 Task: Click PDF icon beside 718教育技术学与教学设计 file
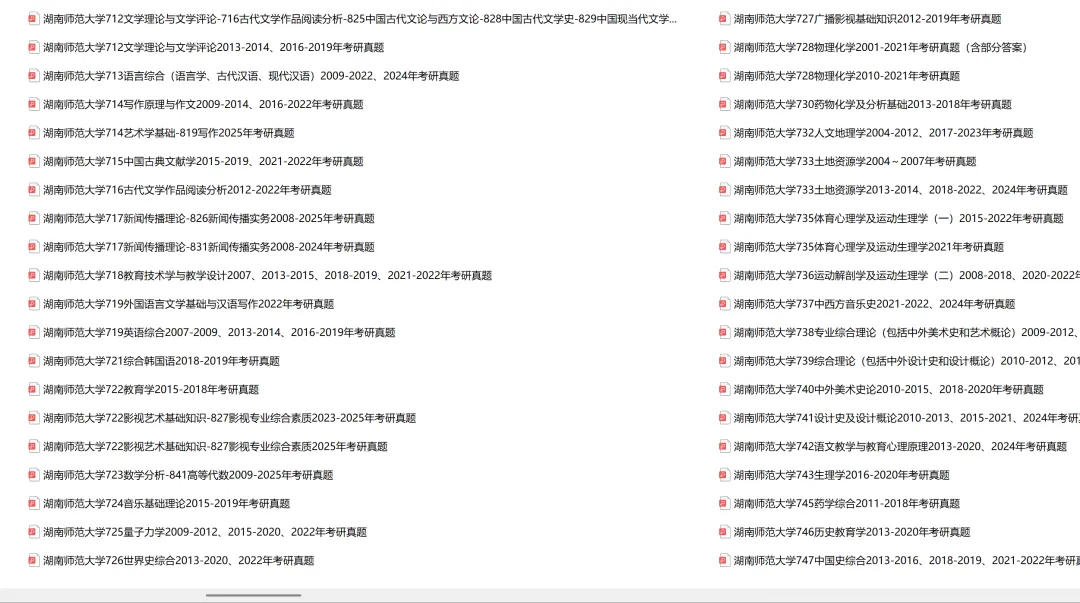click(x=33, y=275)
